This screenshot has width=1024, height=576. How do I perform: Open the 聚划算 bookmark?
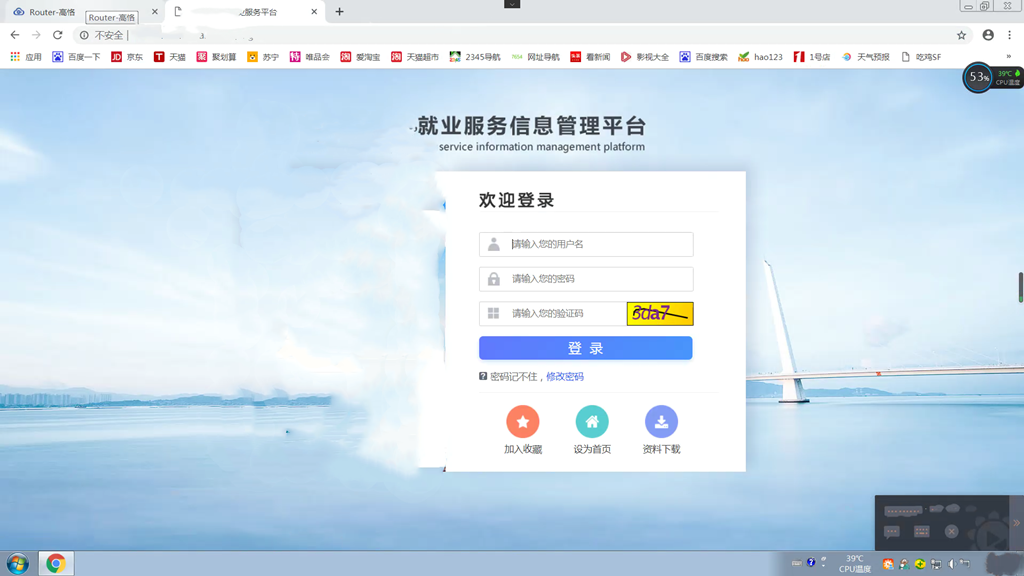217,57
